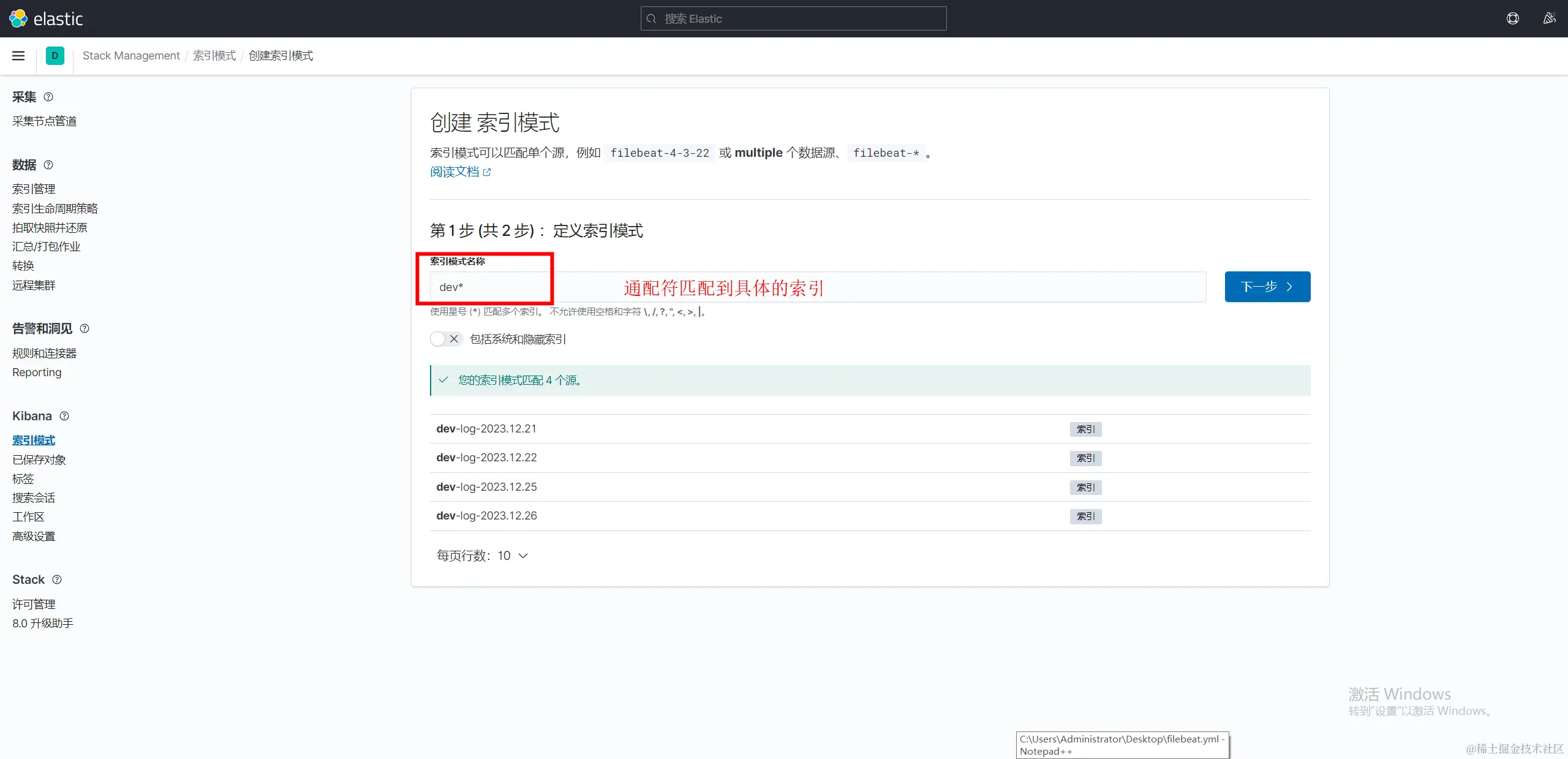Click help icon next to 采集
The image size is (1568, 759).
pos(48,97)
